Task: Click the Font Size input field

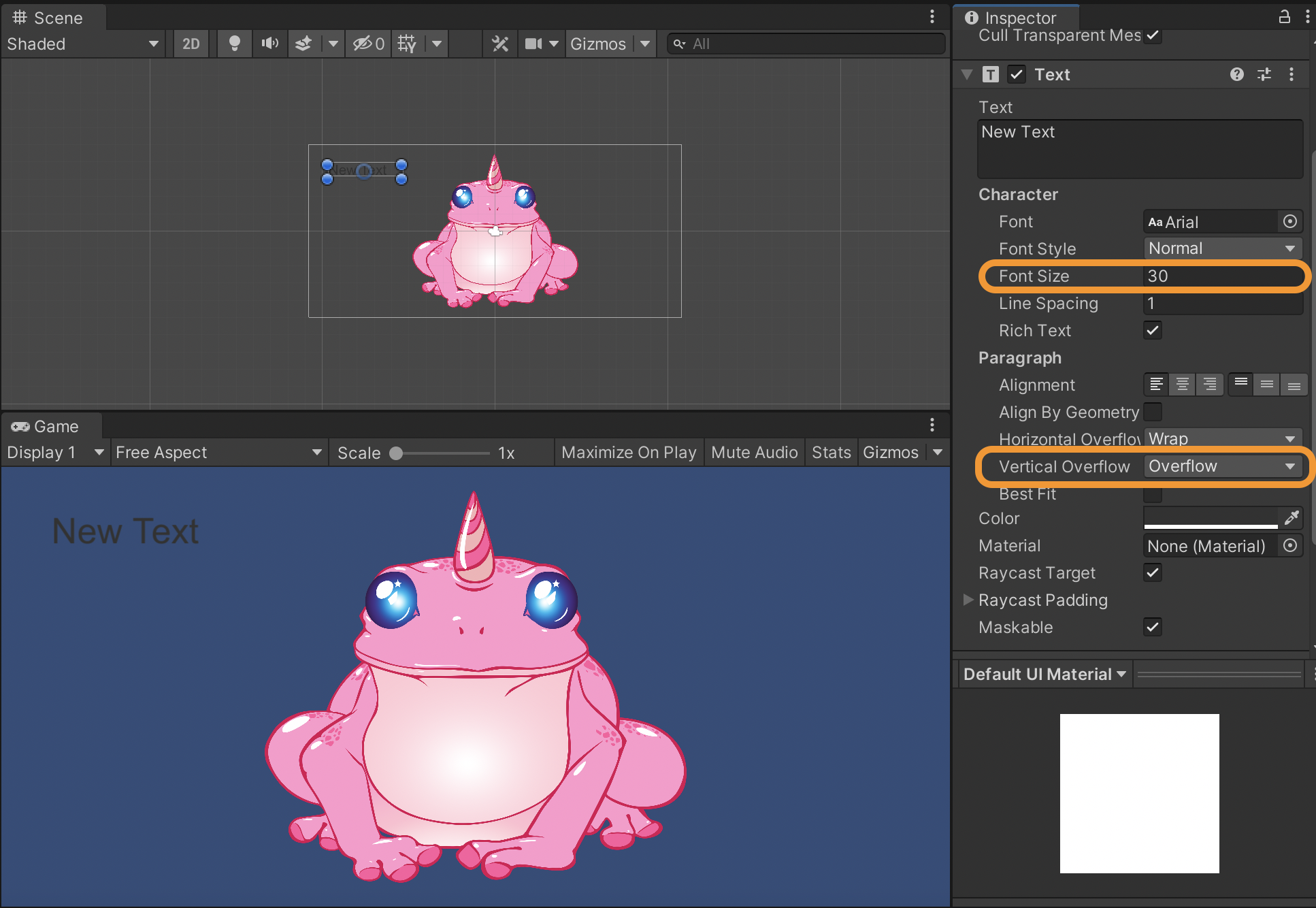Action: (1220, 276)
